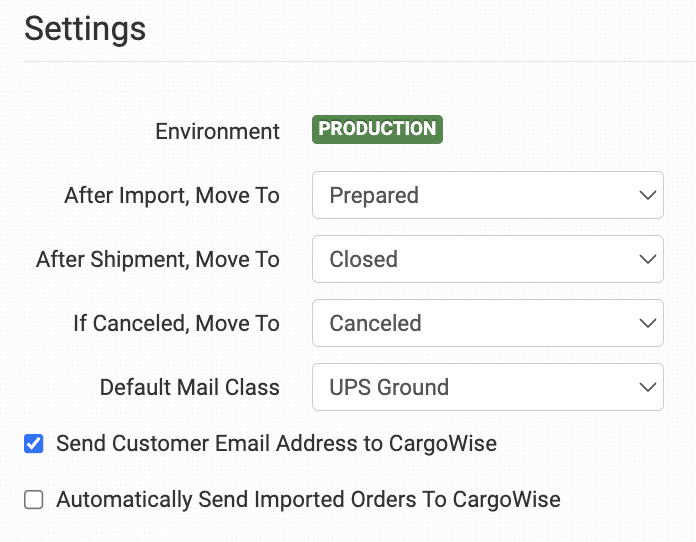Click the chevron arrow on Prepared select
The image size is (696, 542).
[646, 196]
